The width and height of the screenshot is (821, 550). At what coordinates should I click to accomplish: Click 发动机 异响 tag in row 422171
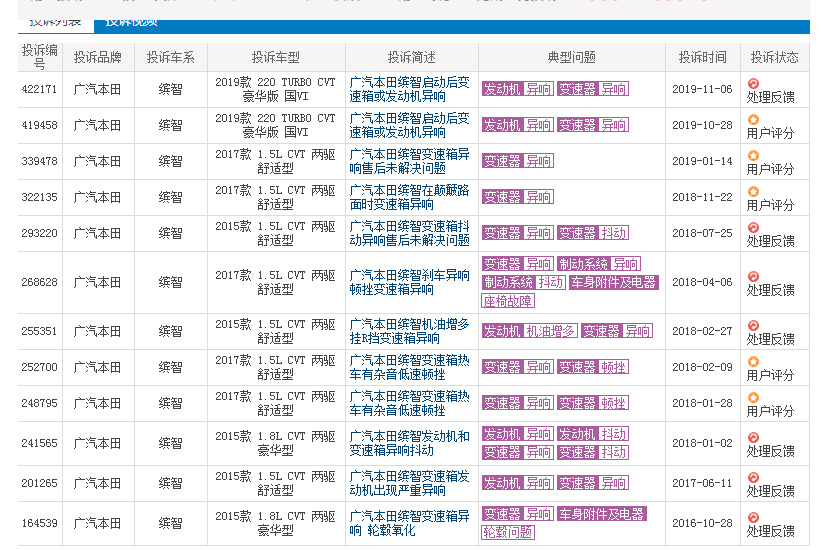tap(517, 89)
